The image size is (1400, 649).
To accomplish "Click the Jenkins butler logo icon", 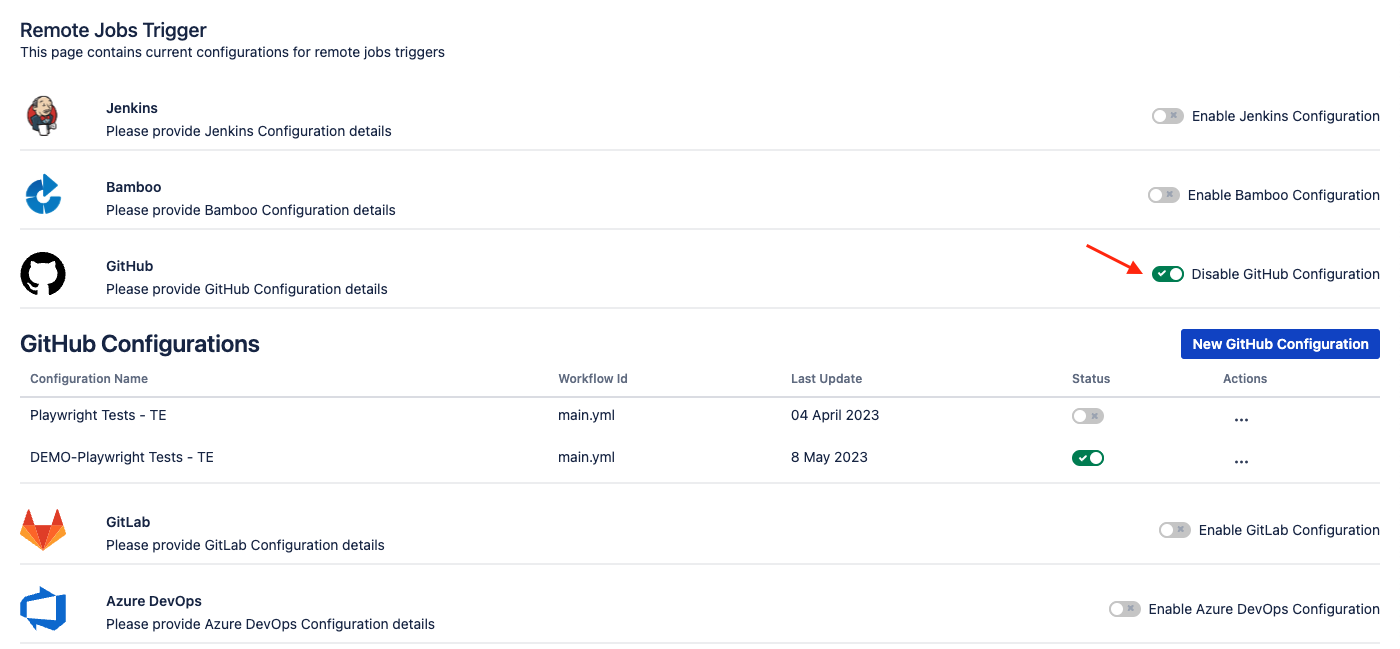I will (x=42, y=116).
